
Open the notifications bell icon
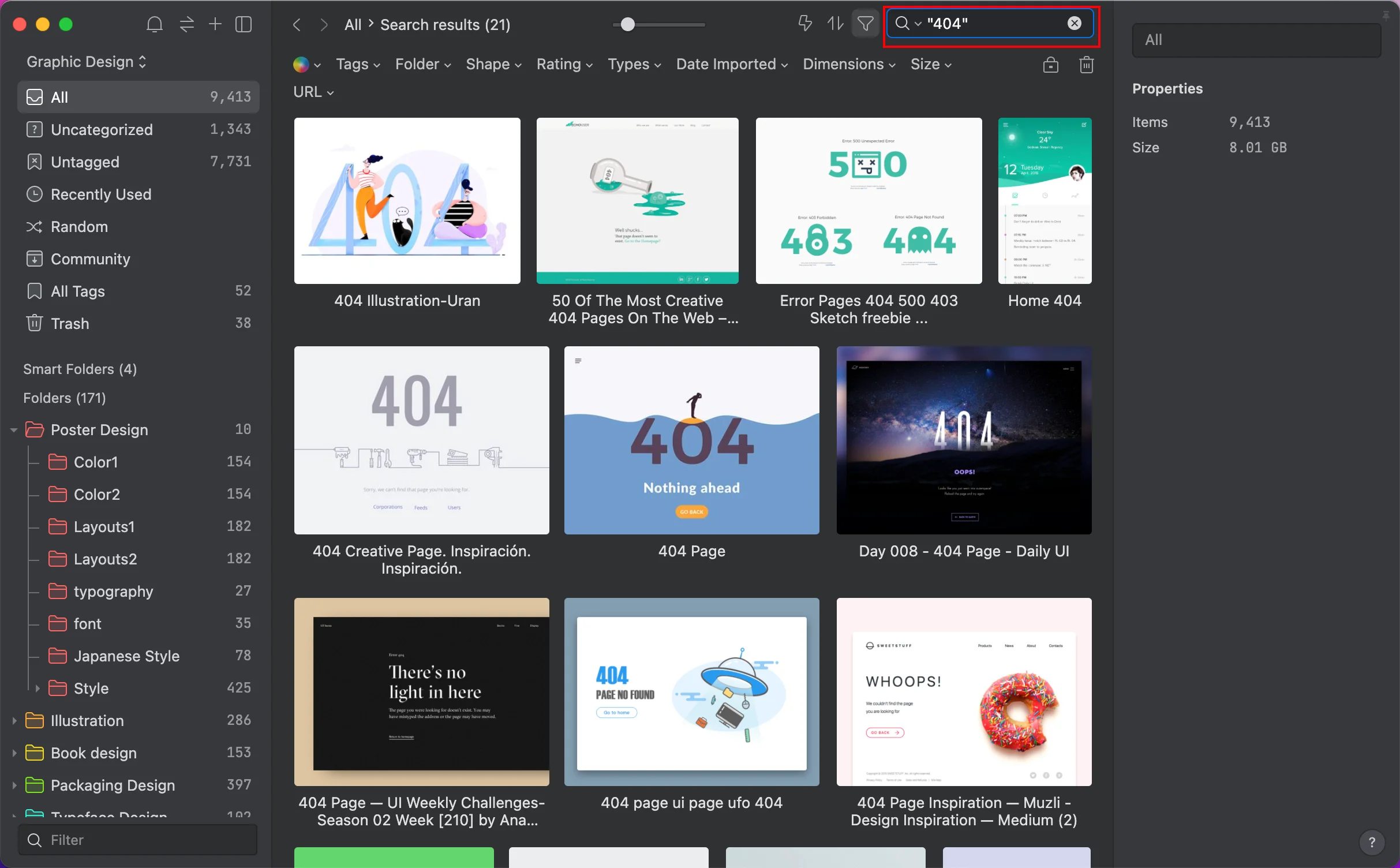pos(154,24)
